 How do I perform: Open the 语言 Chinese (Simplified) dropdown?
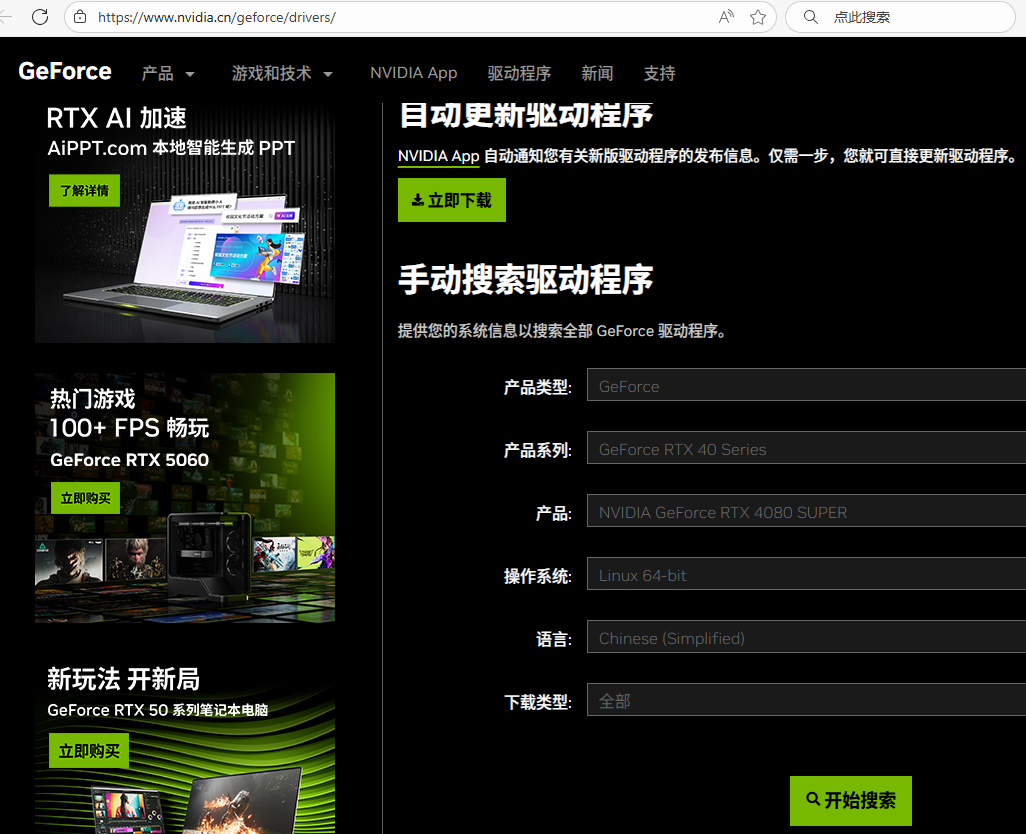coord(806,636)
